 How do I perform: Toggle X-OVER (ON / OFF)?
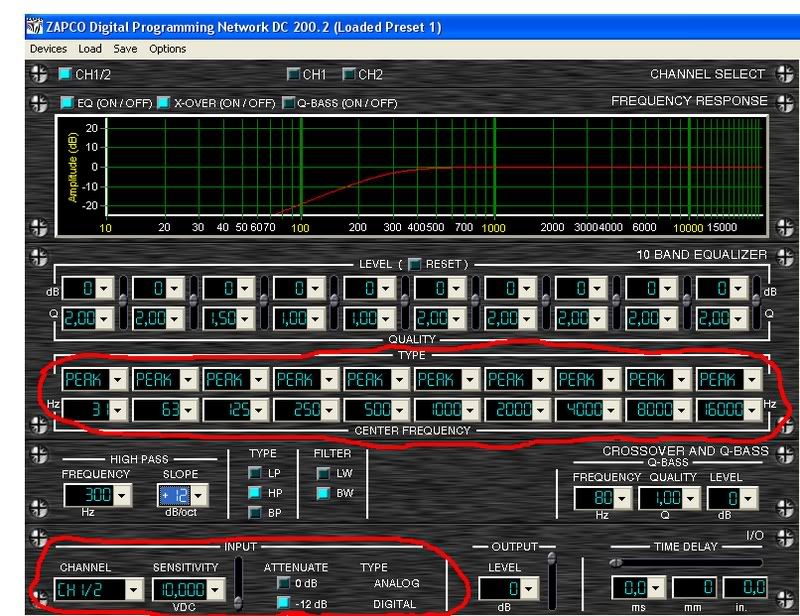click(x=163, y=103)
